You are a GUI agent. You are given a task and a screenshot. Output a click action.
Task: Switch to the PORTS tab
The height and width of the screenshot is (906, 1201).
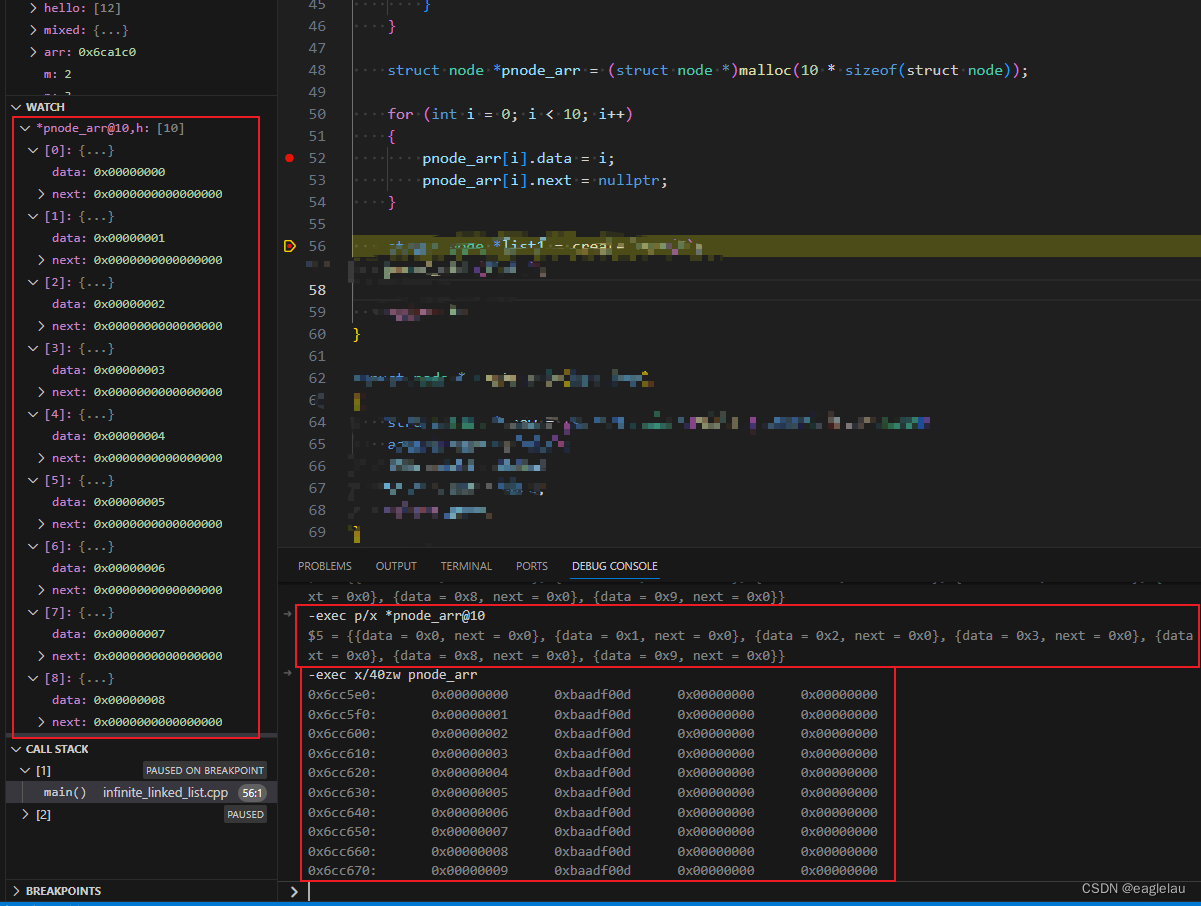click(531, 565)
